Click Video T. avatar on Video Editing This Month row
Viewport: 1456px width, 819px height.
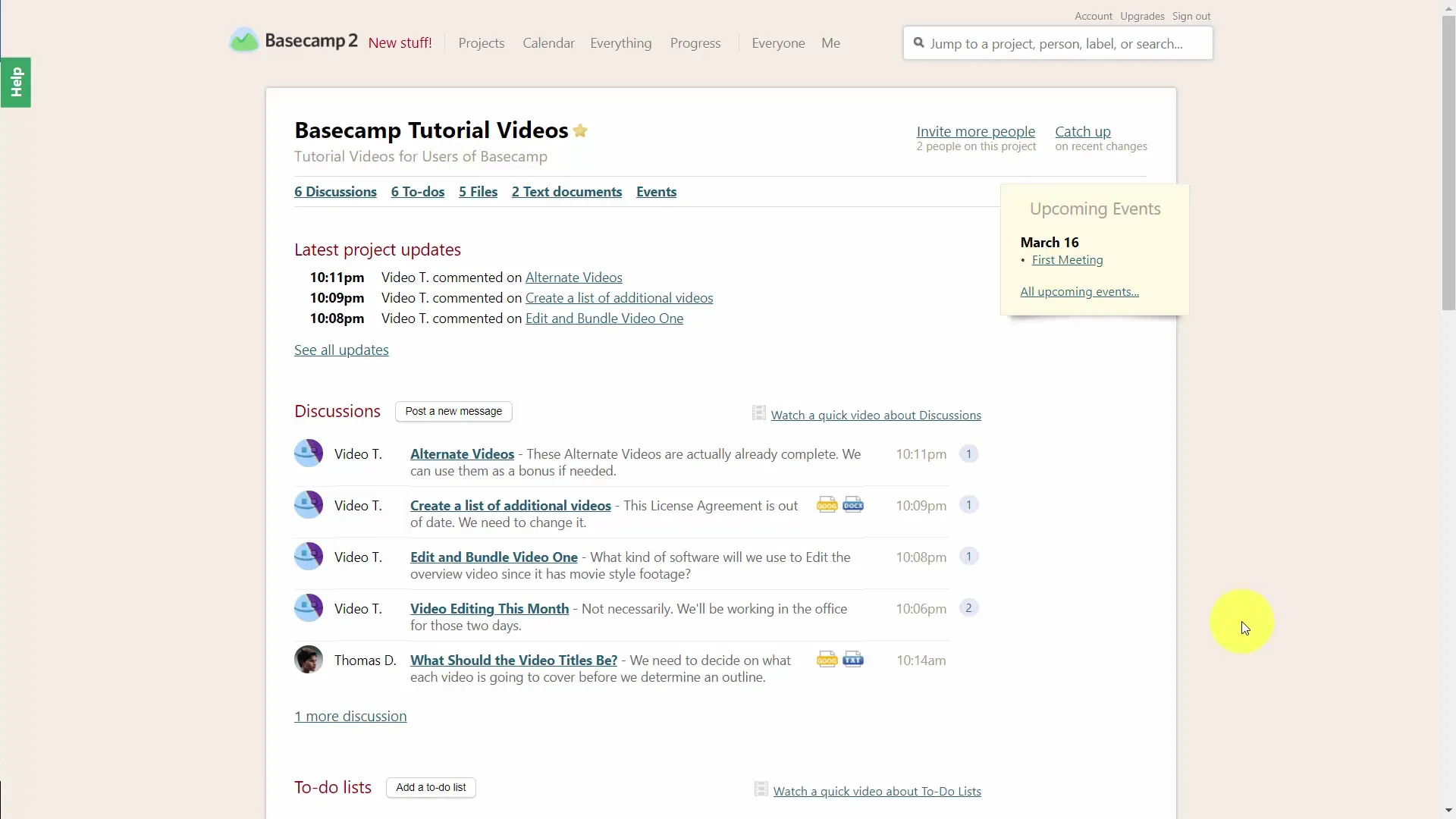(x=309, y=608)
